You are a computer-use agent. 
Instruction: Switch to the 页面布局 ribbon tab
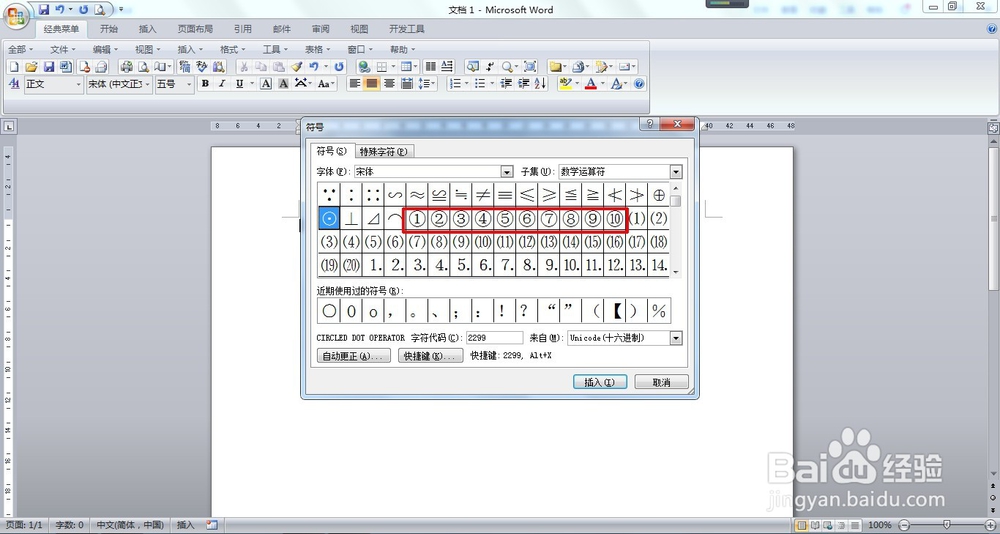pyautogui.click(x=195, y=29)
